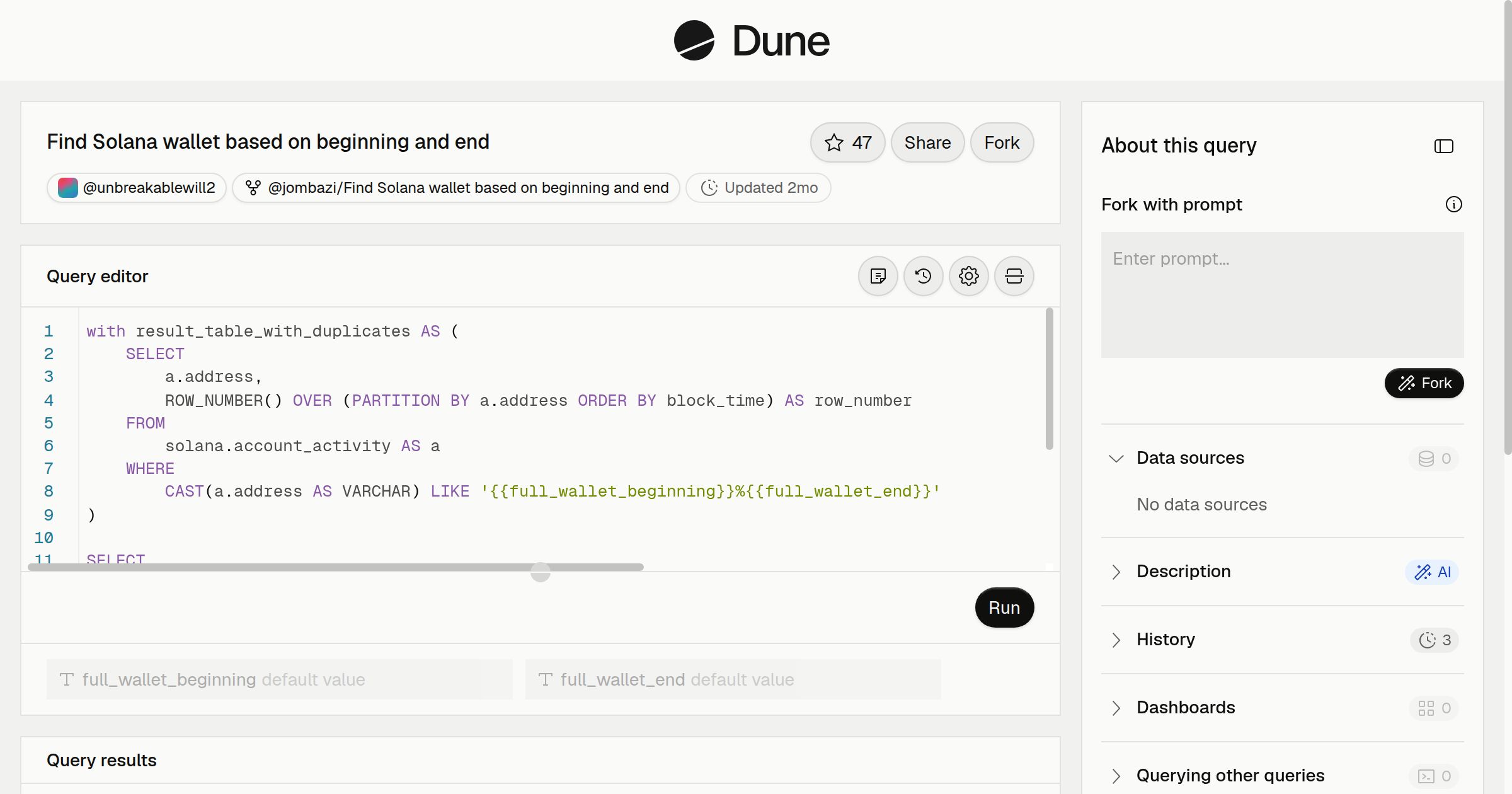The height and width of the screenshot is (794, 1512).
Task: Click the full_wallet_end parameter field
Action: pos(733,679)
